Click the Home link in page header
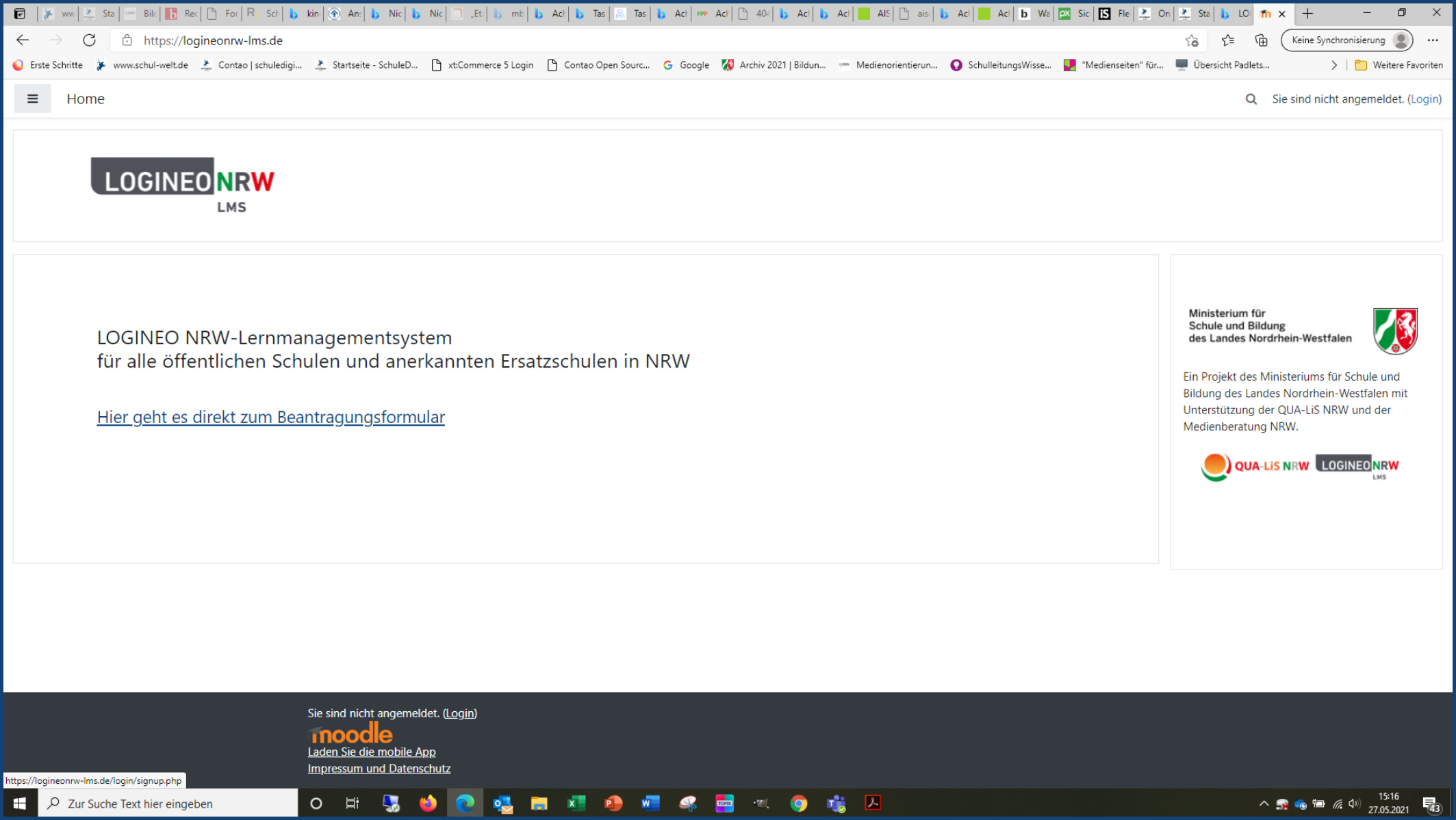 tap(86, 99)
